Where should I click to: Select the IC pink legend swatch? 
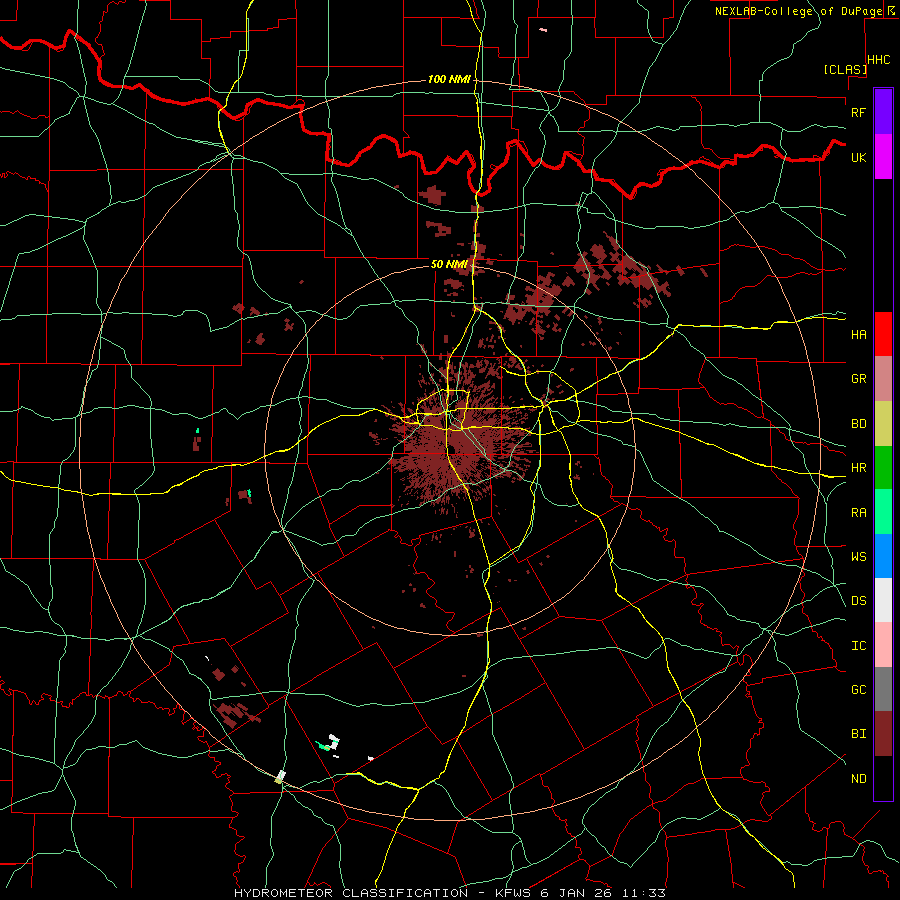pos(883,645)
